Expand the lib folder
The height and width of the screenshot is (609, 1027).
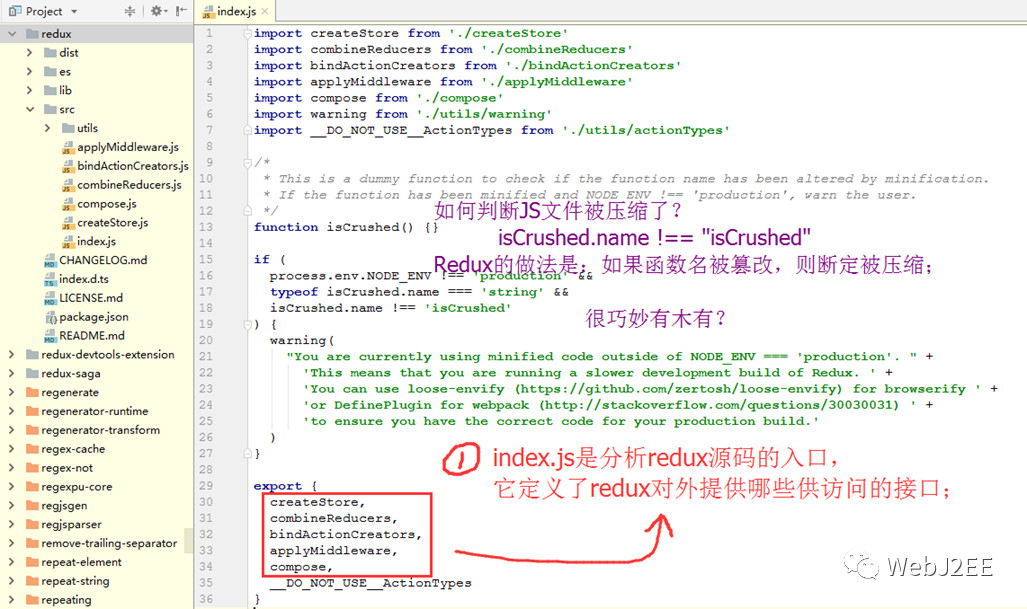[x=29, y=90]
